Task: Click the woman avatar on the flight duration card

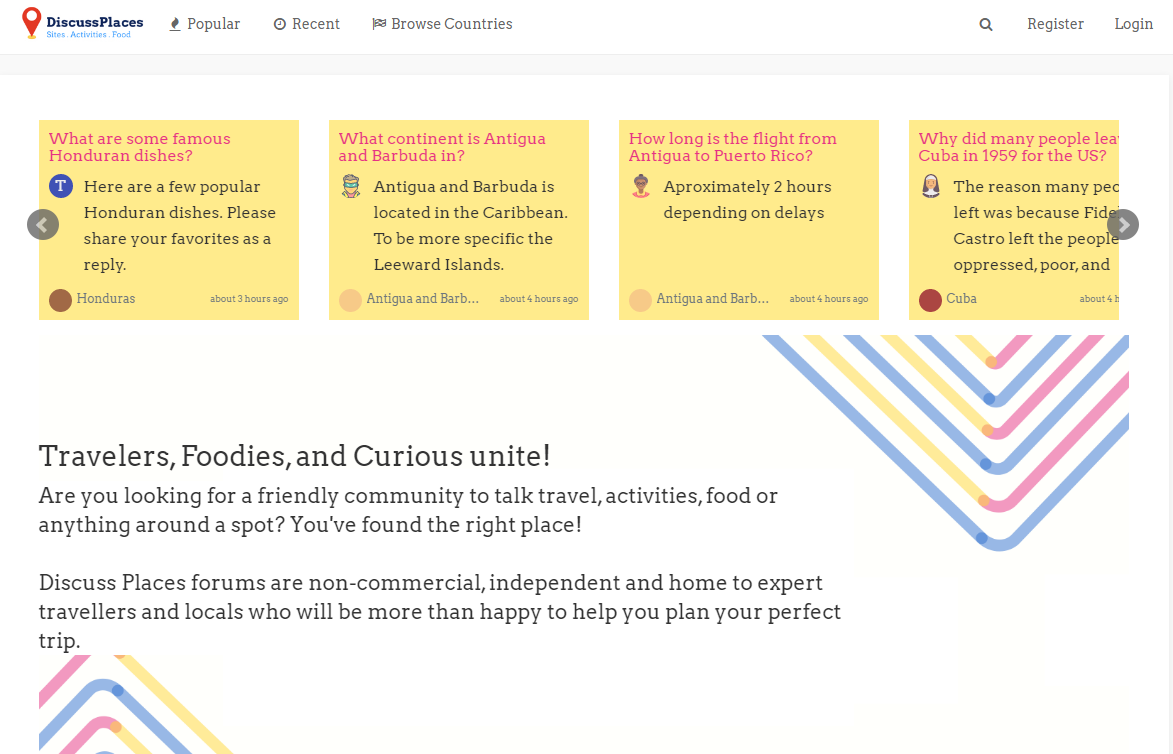Action: coord(640,185)
